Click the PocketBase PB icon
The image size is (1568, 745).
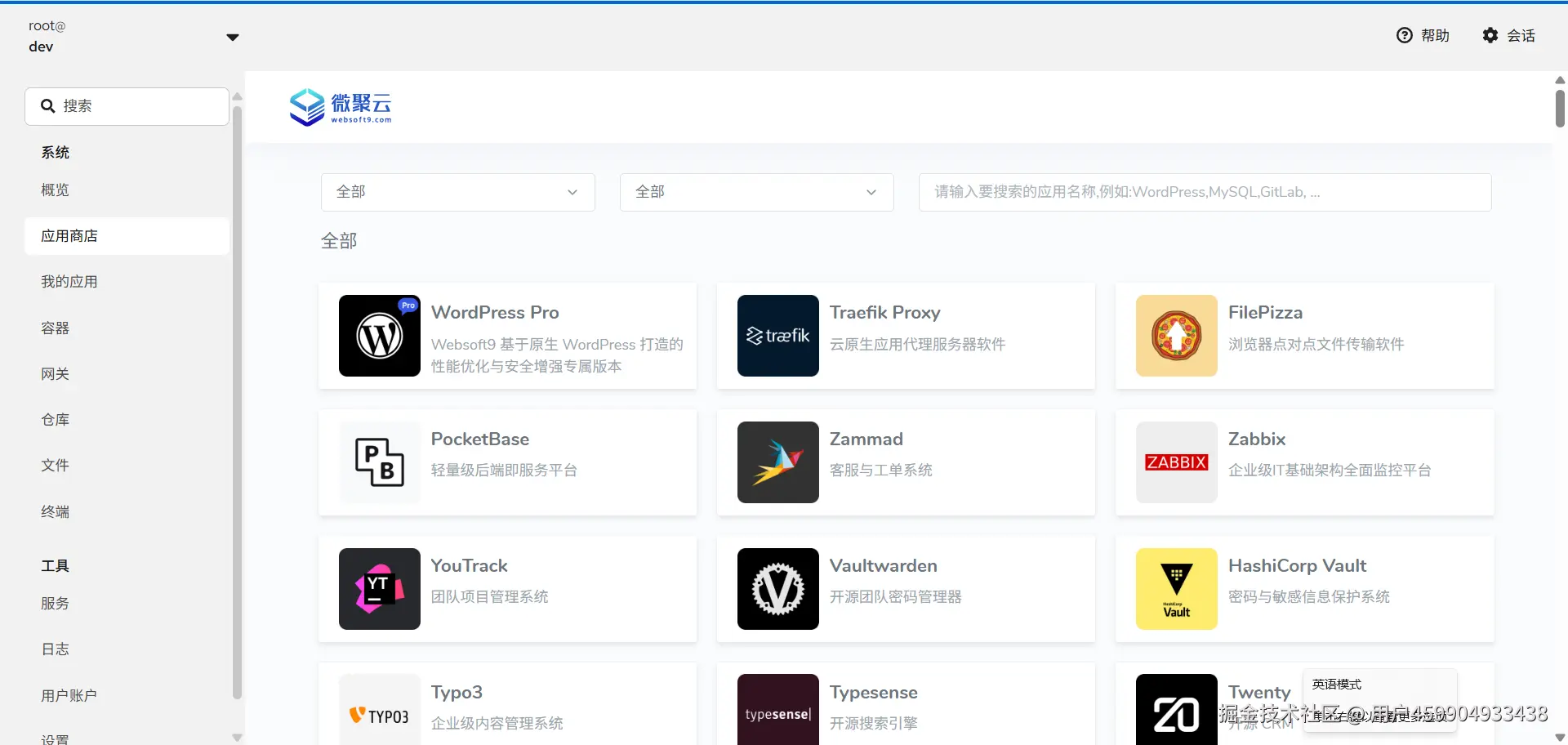[380, 462]
